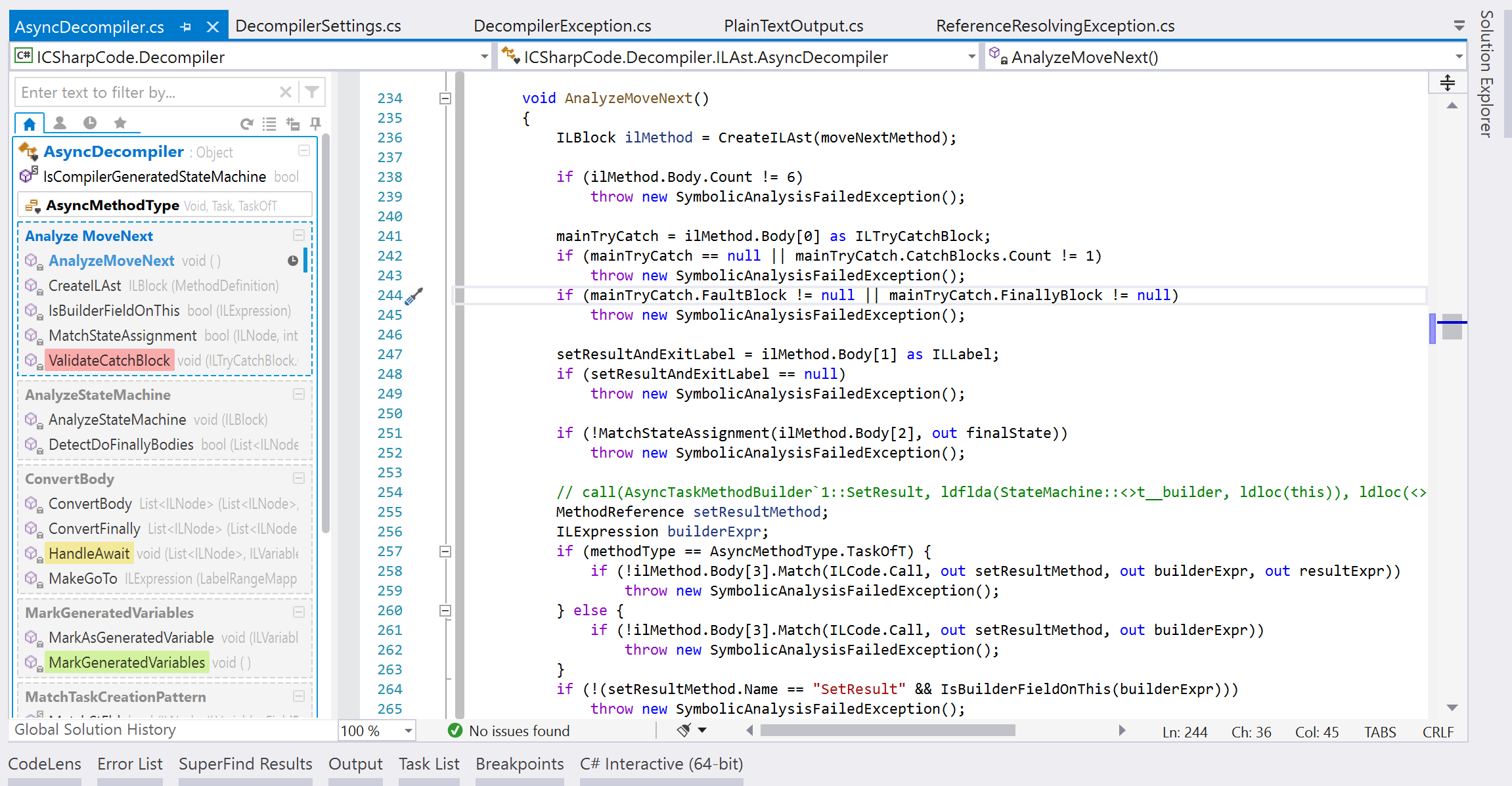Fold the else block at line 260

pos(445,611)
